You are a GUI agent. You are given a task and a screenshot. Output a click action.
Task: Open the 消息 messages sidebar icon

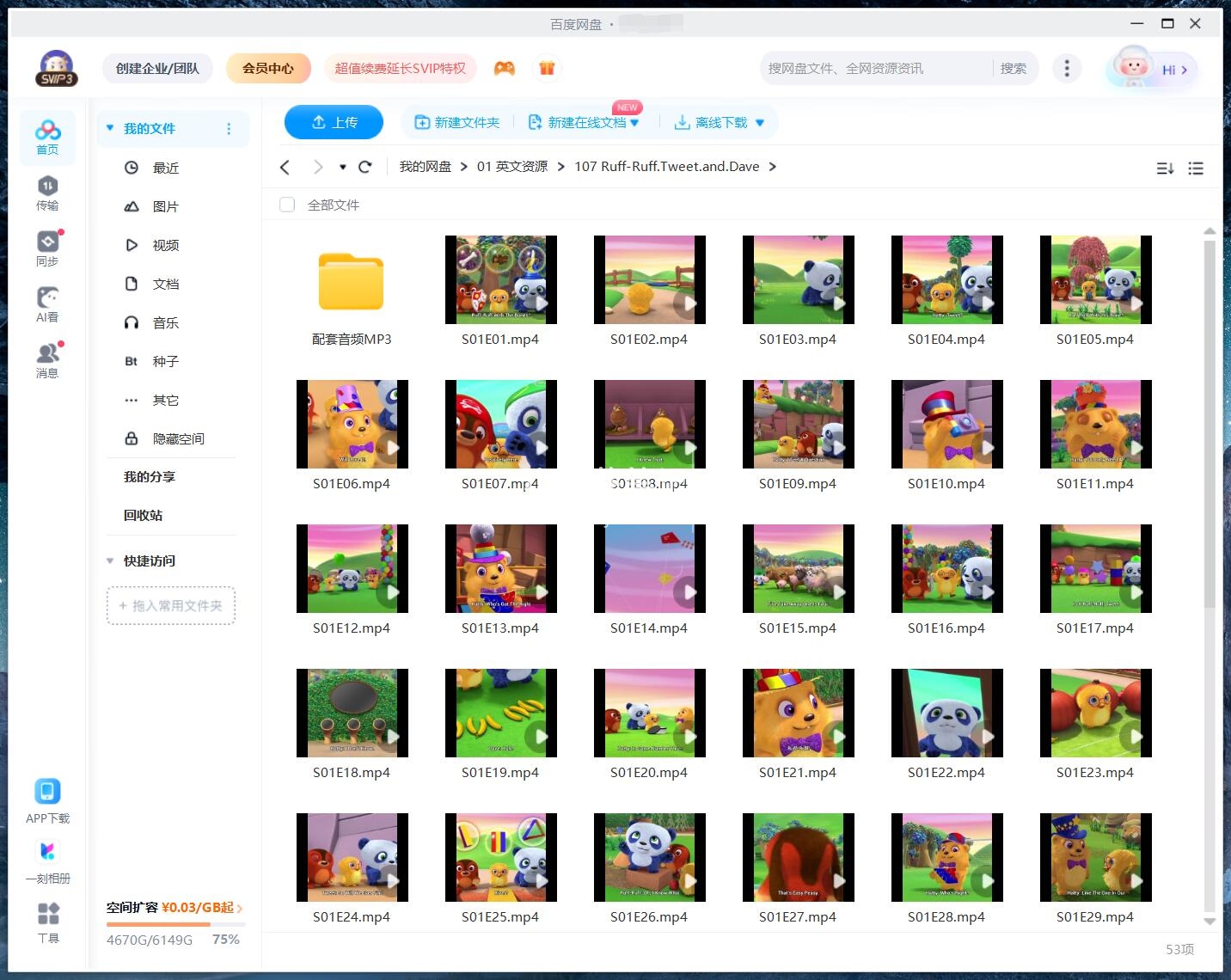[x=47, y=360]
